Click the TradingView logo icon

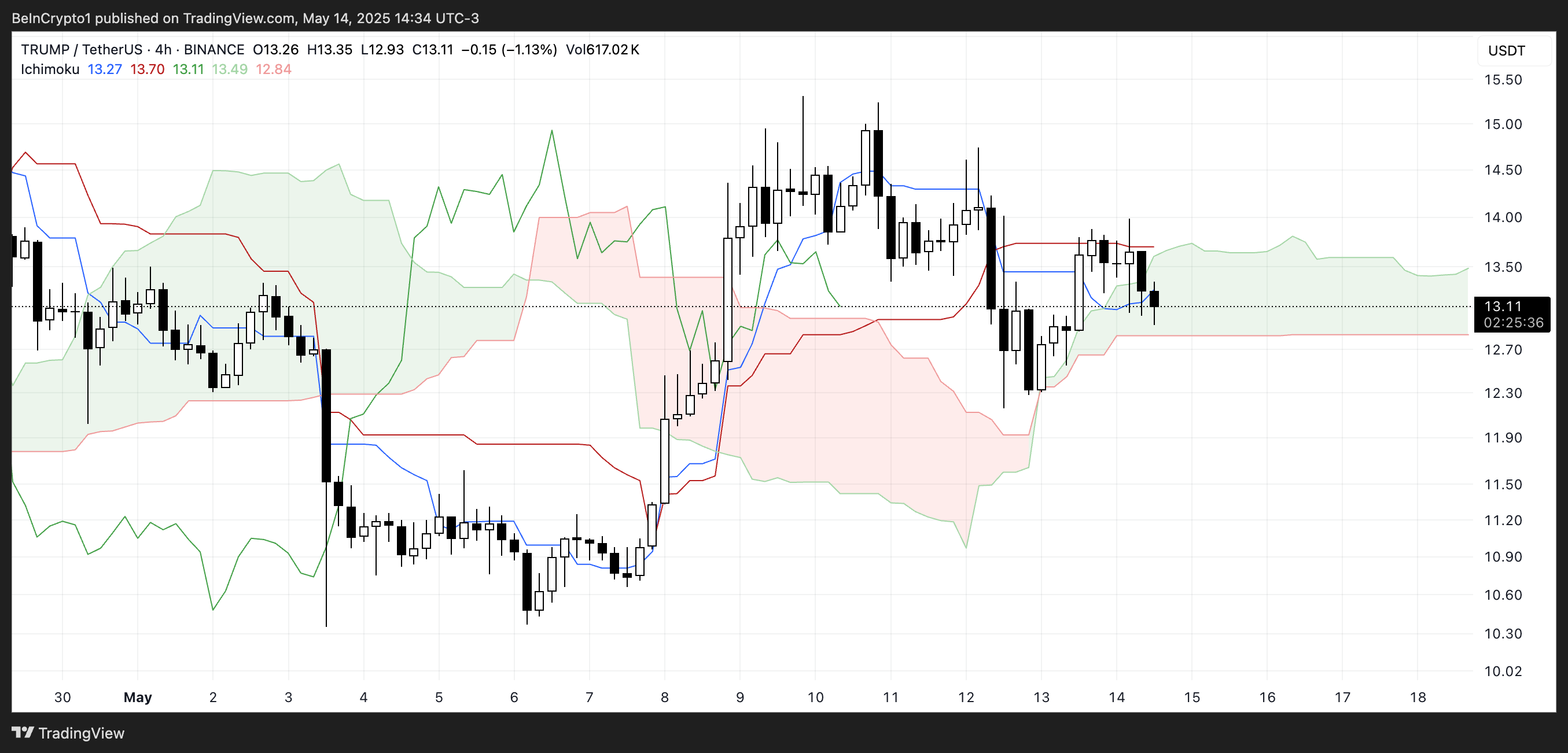[x=24, y=733]
